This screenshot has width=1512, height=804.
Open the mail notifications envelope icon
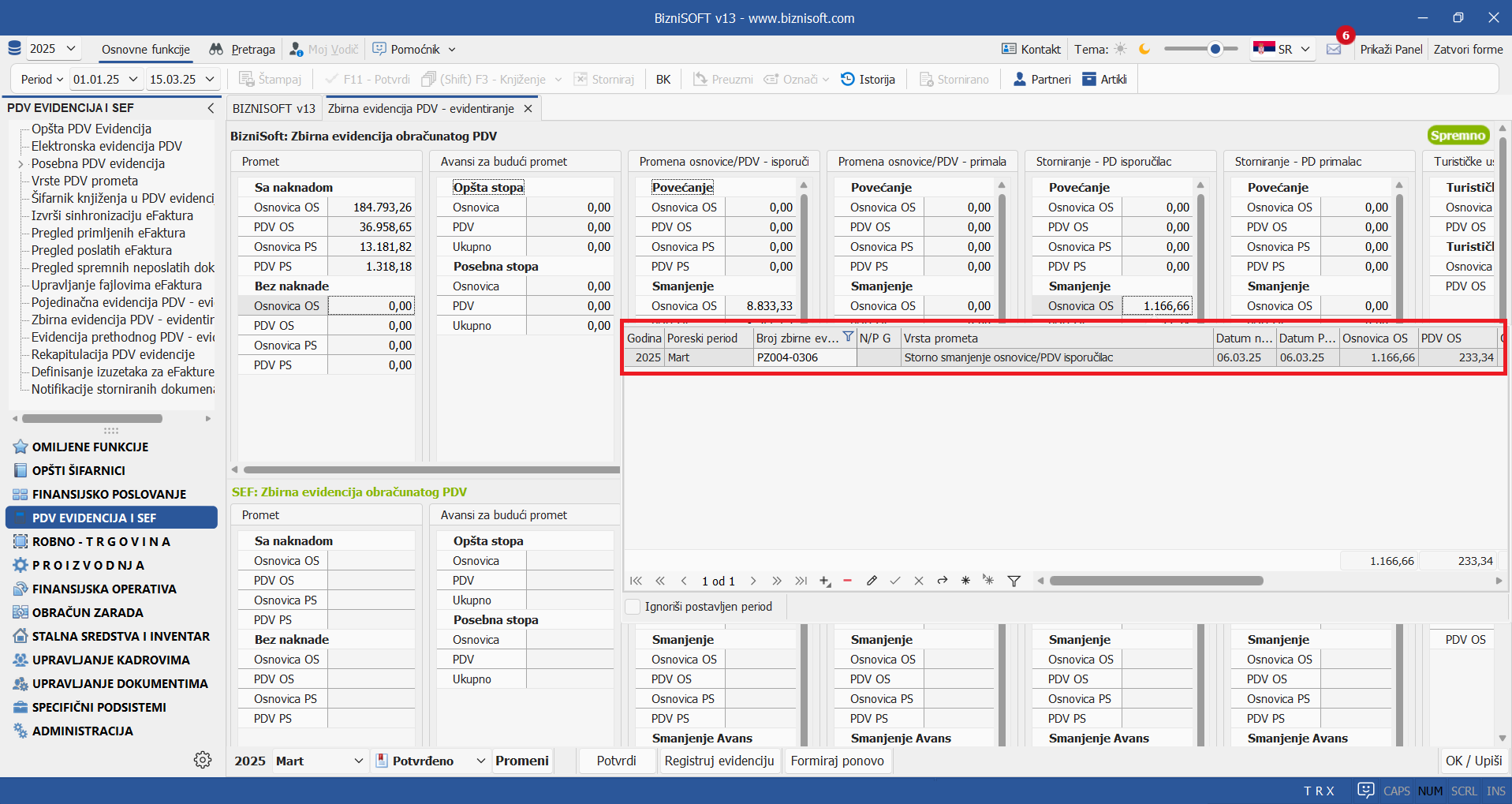click(1334, 49)
